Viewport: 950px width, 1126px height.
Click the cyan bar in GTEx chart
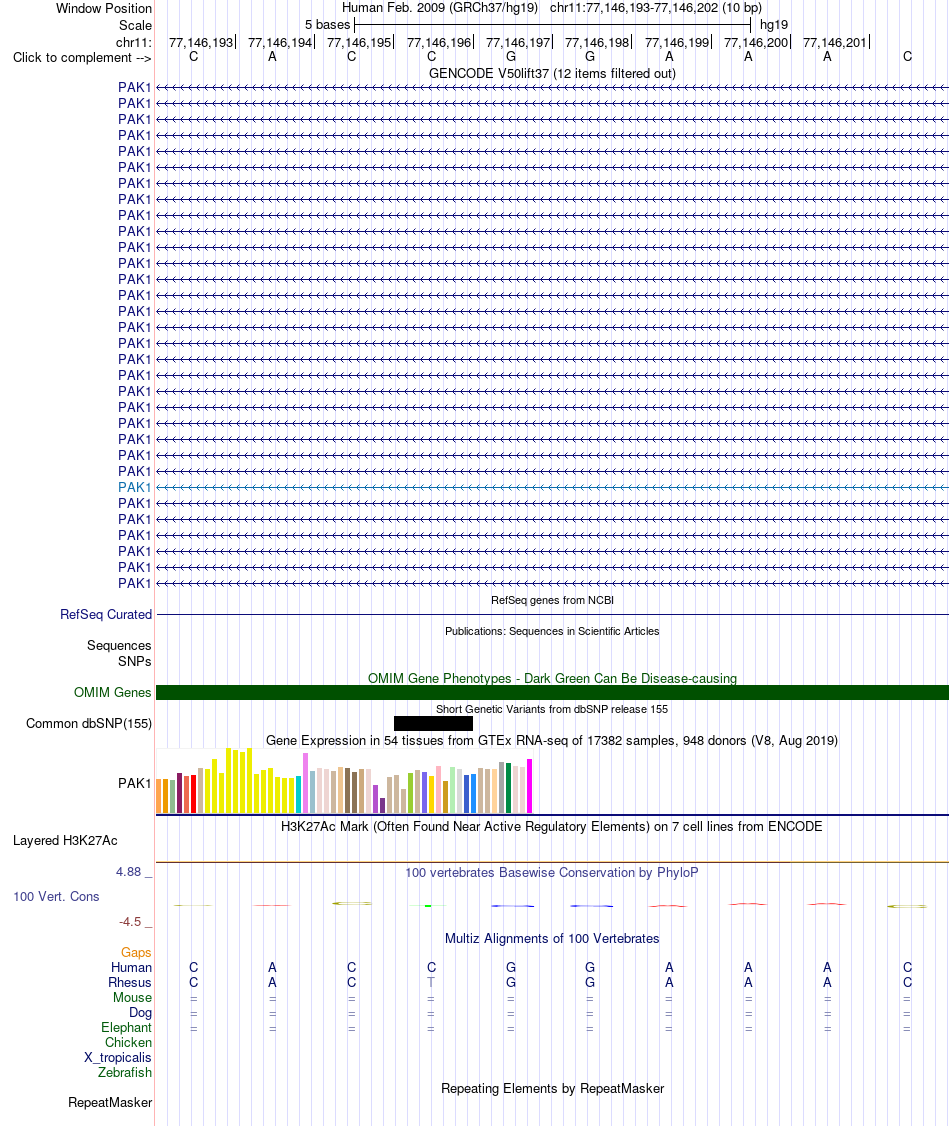click(299, 794)
